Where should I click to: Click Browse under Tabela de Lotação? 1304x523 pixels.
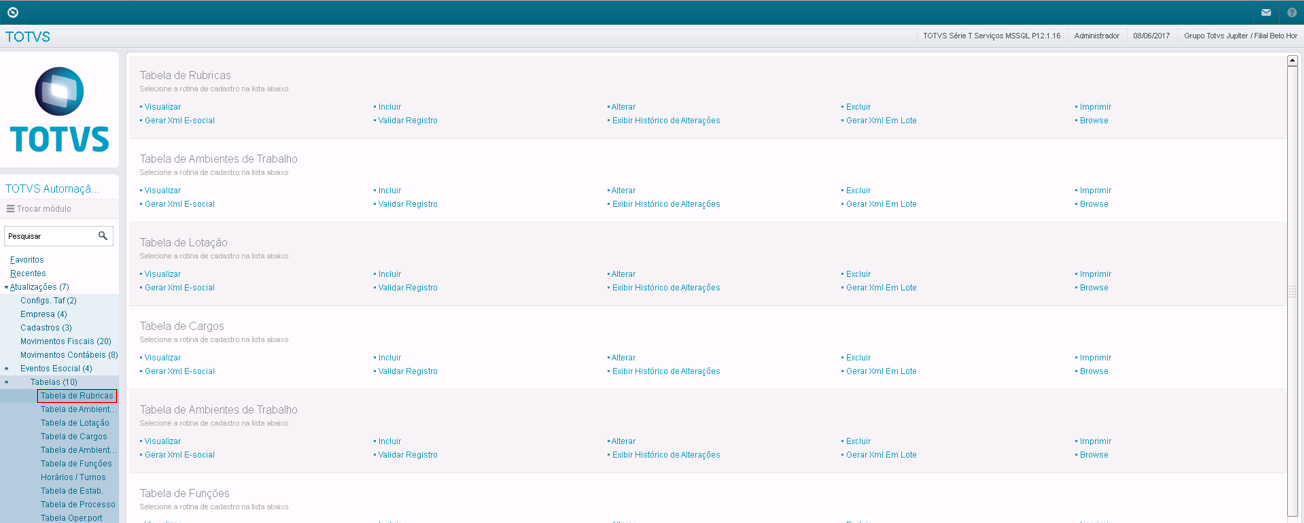pyautogui.click(x=1094, y=288)
